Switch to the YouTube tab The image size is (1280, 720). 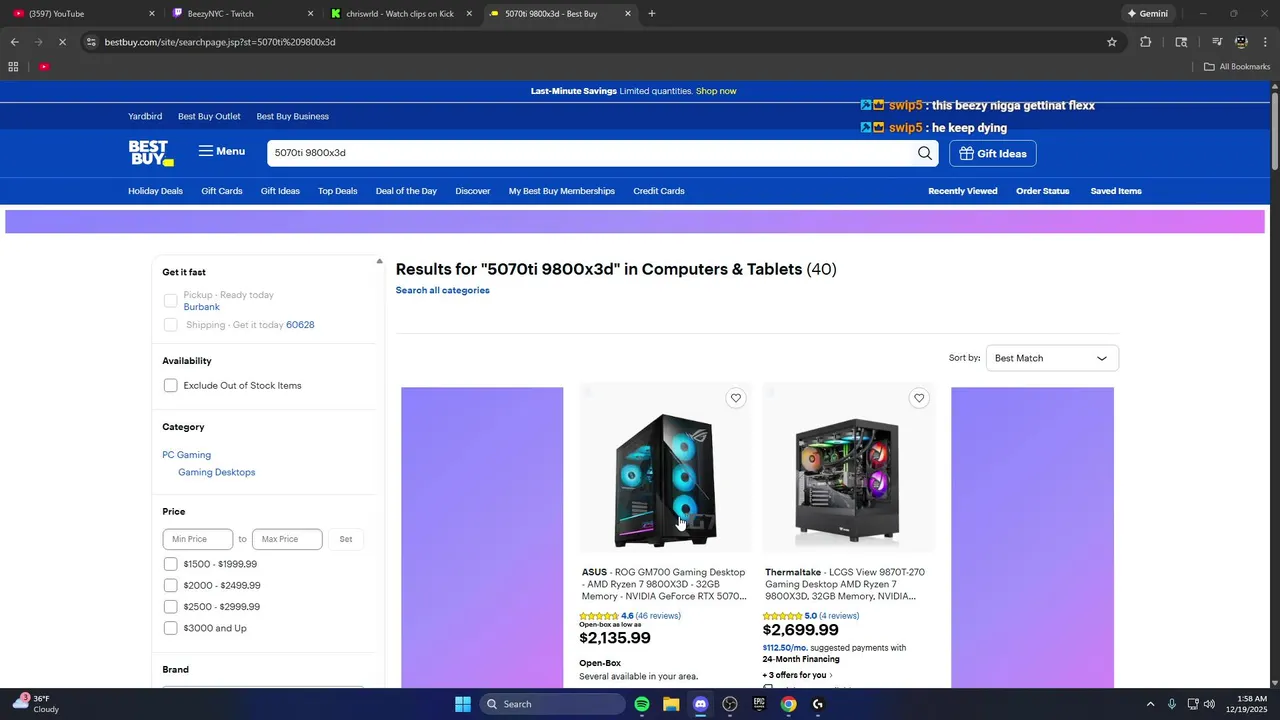click(83, 14)
